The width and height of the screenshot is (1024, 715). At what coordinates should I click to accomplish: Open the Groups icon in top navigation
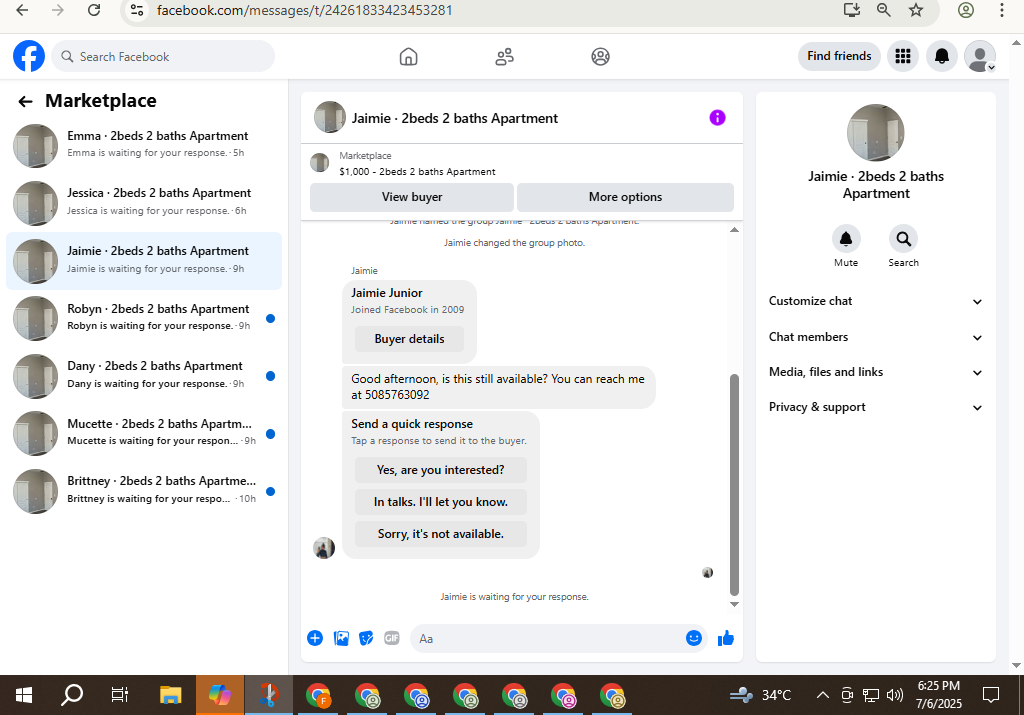tap(600, 57)
